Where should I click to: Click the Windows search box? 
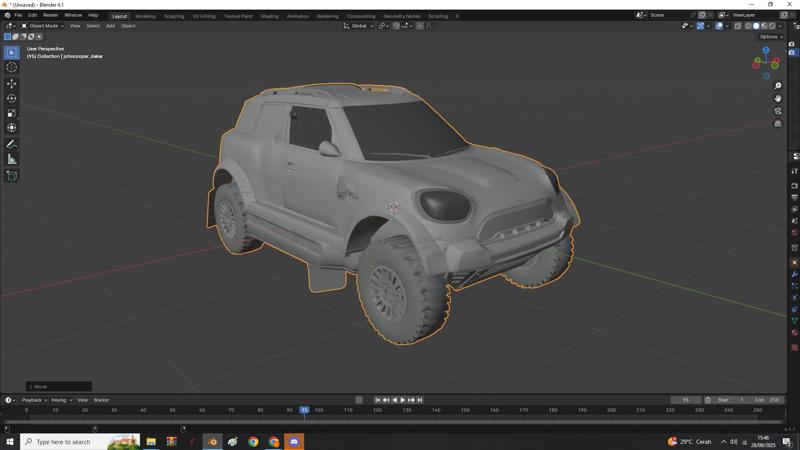pos(81,441)
